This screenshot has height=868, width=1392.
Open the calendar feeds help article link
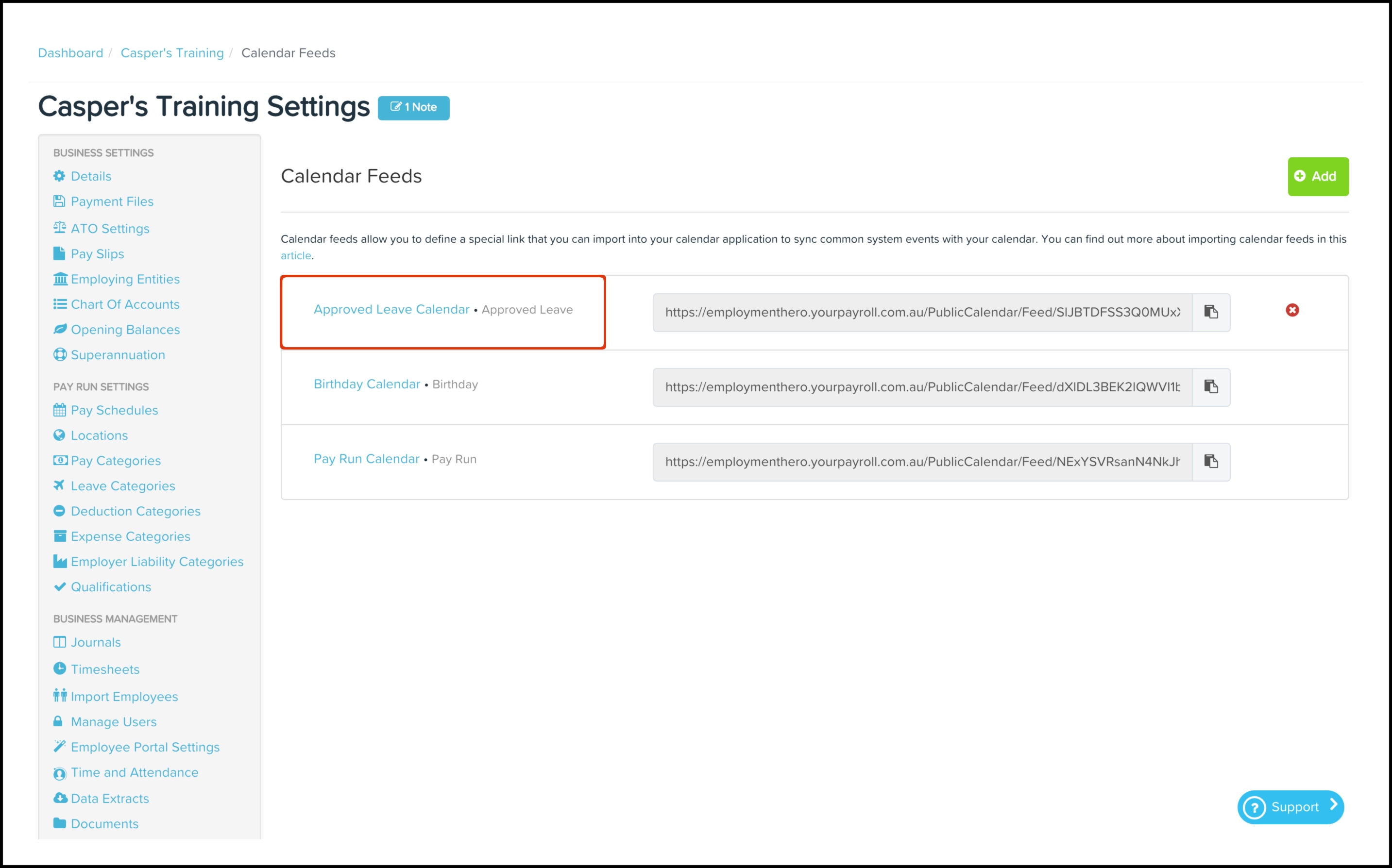pyautogui.click(x=296, y=255)
